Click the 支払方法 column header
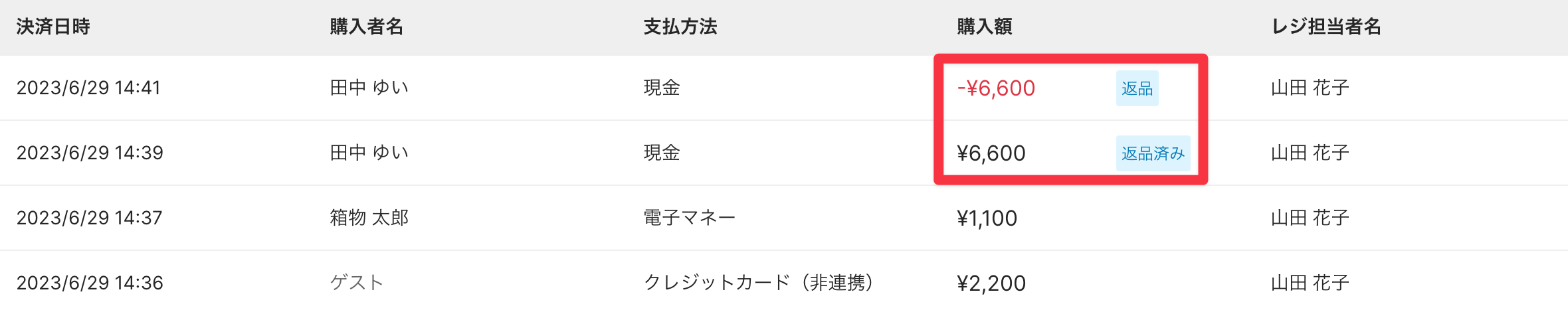This screenshot has height=312, width=1568. [x=680, y=27]
